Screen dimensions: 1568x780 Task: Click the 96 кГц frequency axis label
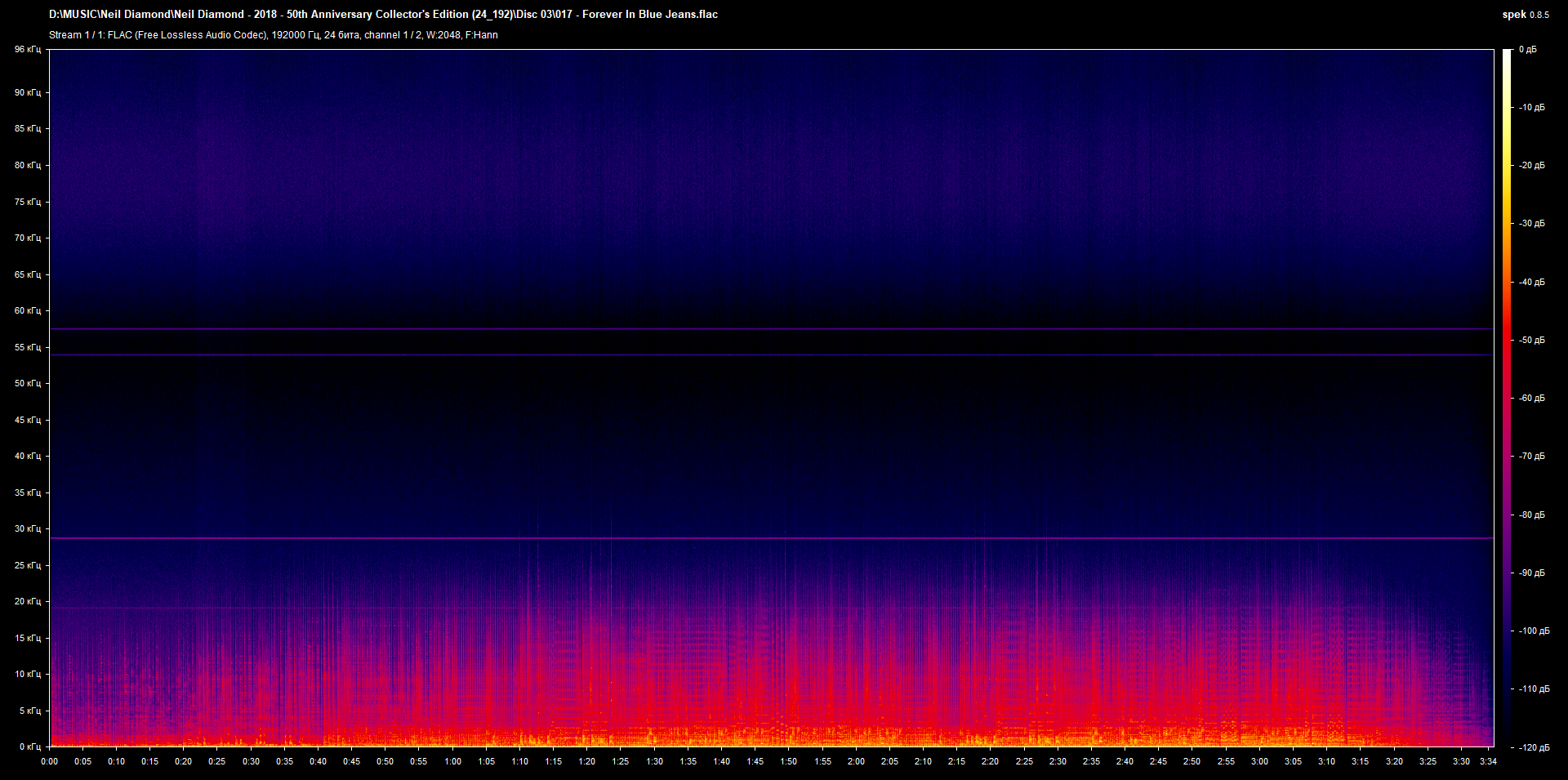[x=27, y=50]
